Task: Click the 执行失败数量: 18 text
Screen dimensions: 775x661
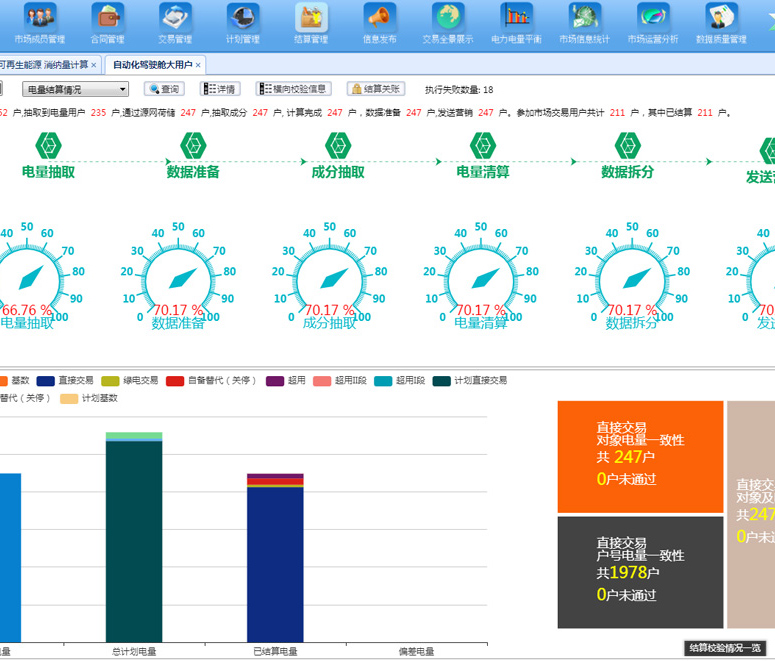Action: (459, 89)
